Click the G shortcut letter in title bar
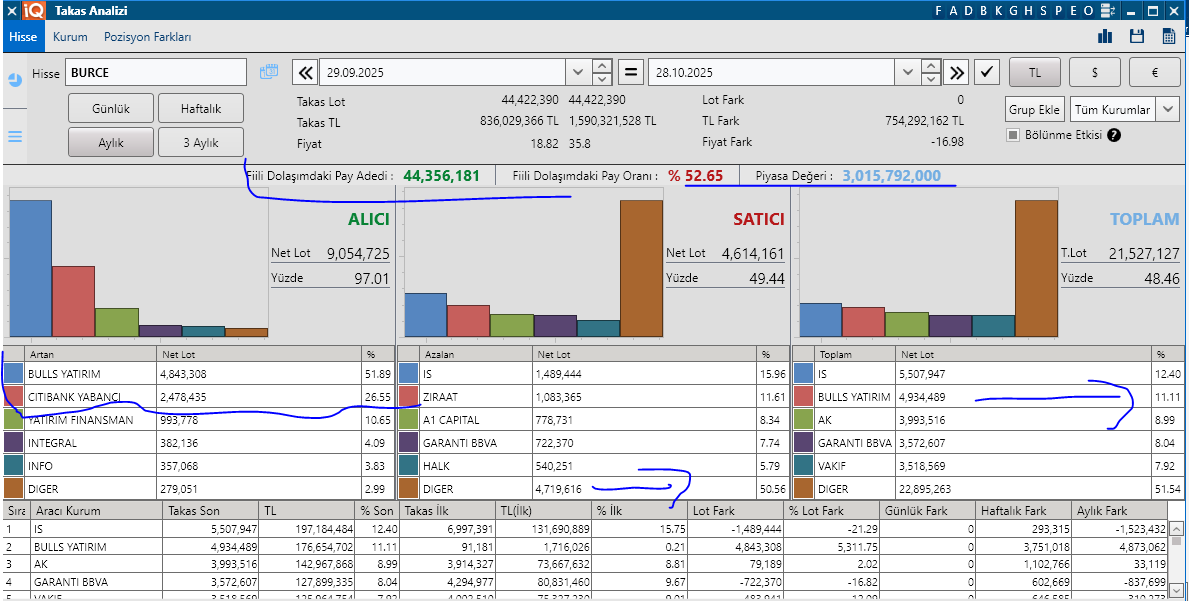The image size is (1189, 601). click(x=1014, y=11)
